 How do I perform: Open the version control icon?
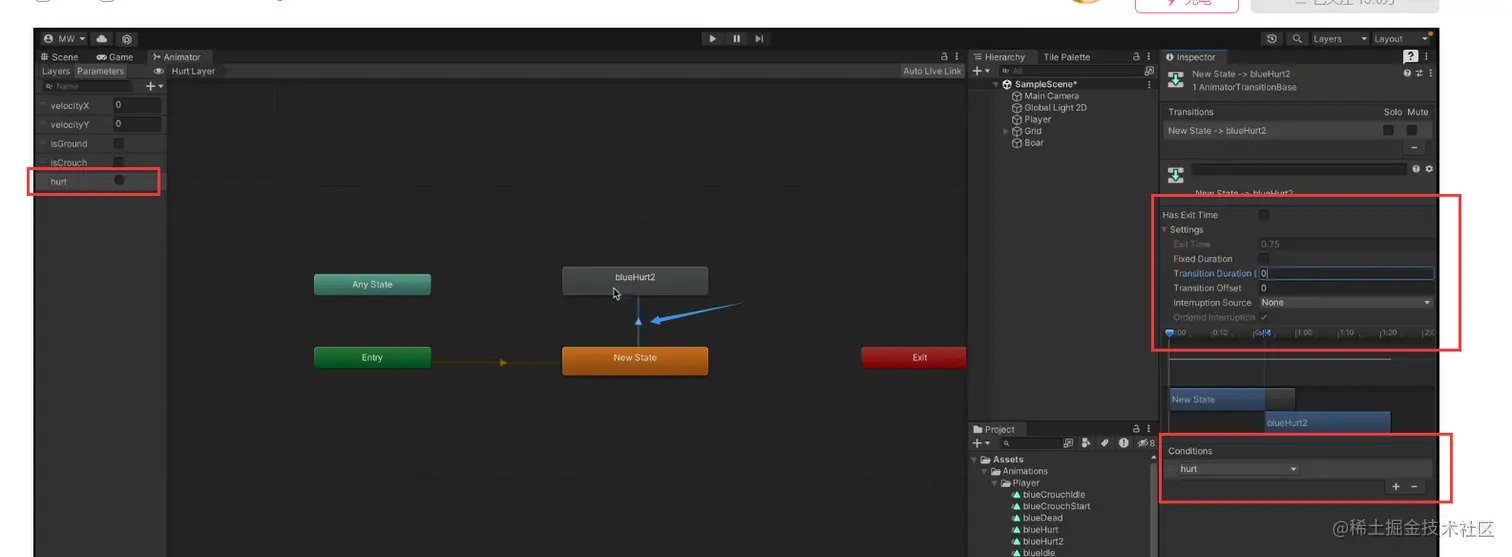(127, 39)
